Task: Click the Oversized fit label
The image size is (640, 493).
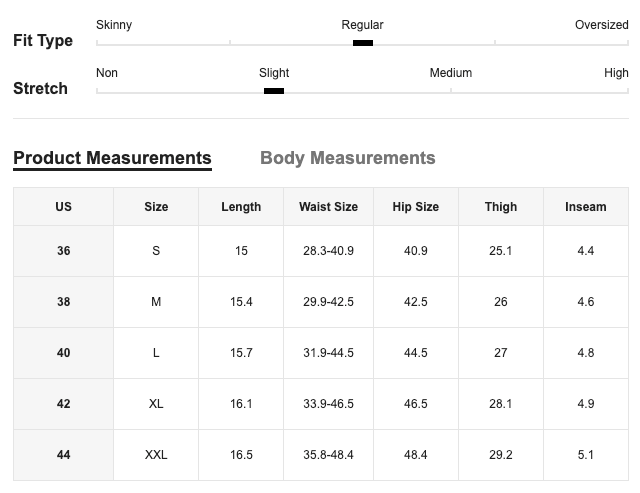Action: (601, 25)
